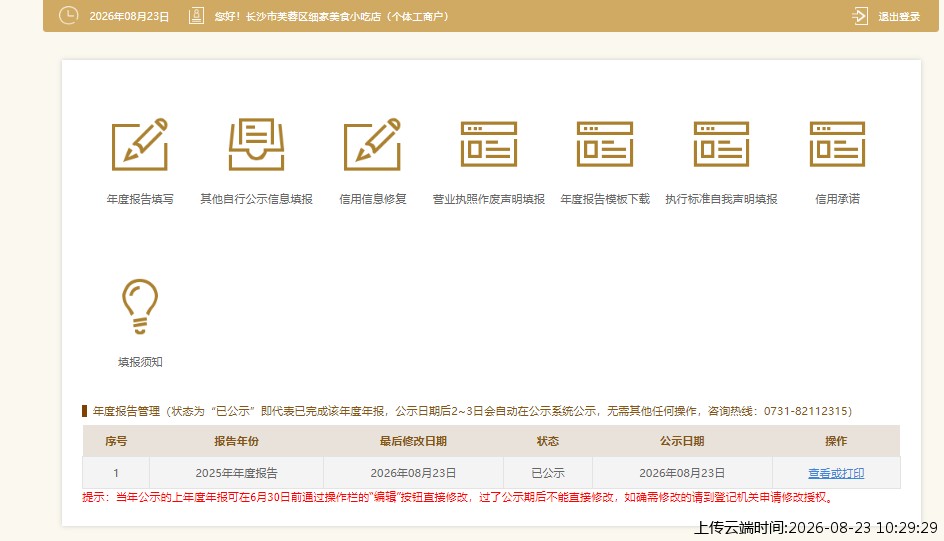Image resolution: width=944 pixels, height=541 pixels.
Task: Click the 报告年份 column header
Action: (236, 441)
